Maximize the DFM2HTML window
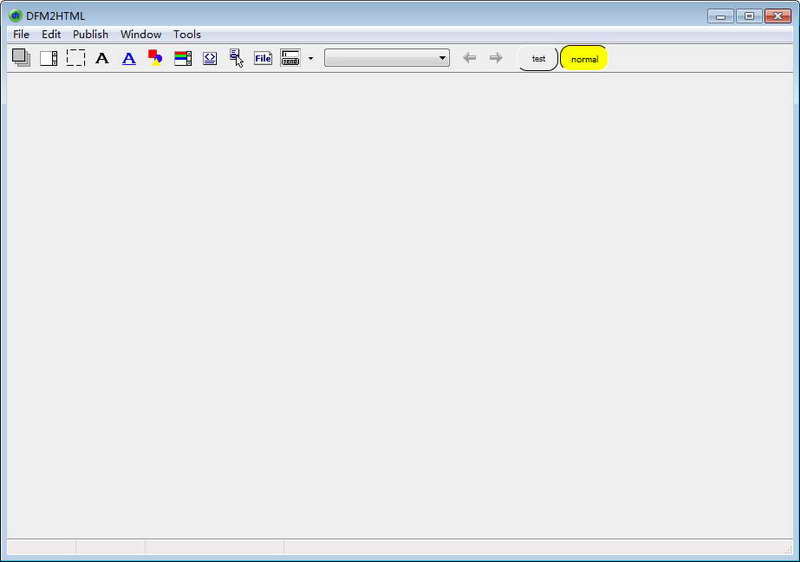 click(749, 16)
